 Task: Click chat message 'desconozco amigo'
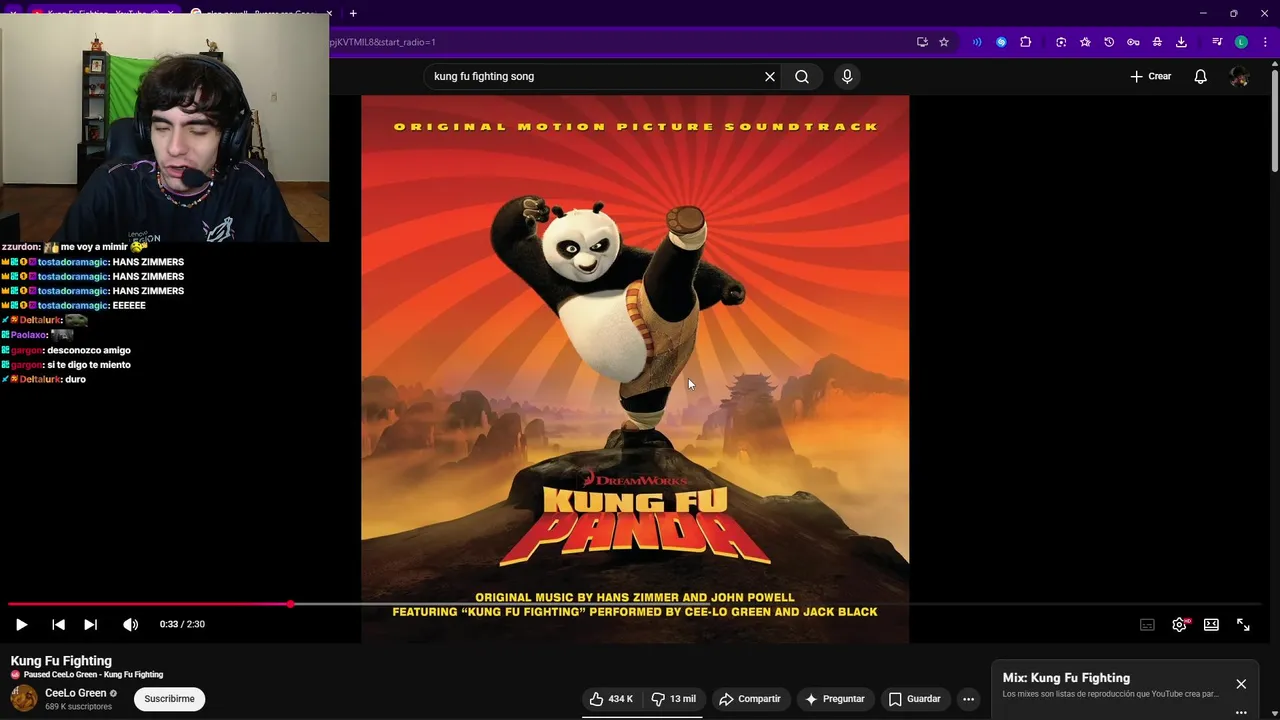click(89, 350)
